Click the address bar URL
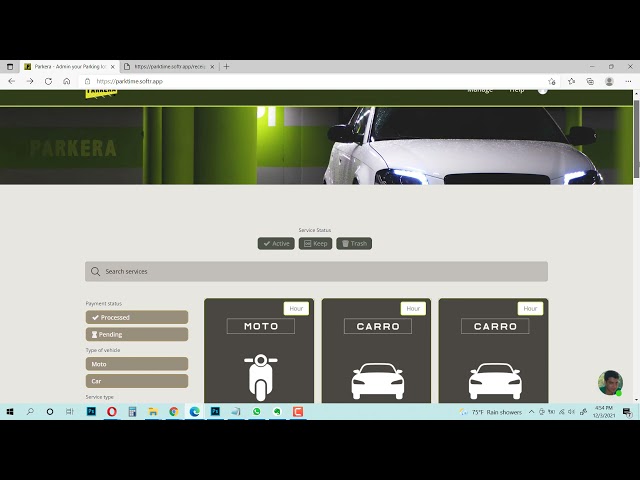The height and width of the screenshot is (480, 640). [x=130, y=81]
